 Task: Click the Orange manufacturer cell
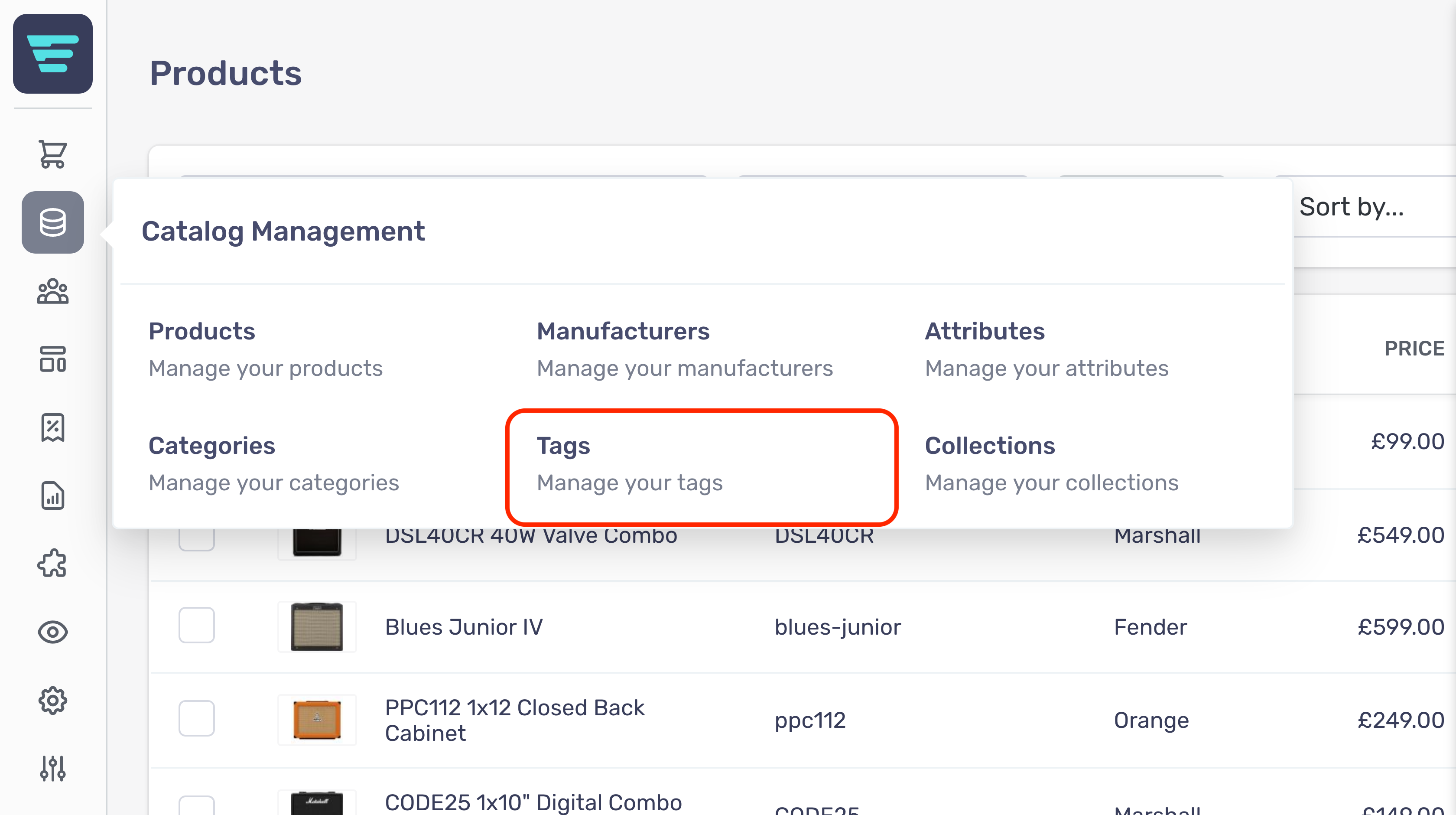[x=1151, y=720]
